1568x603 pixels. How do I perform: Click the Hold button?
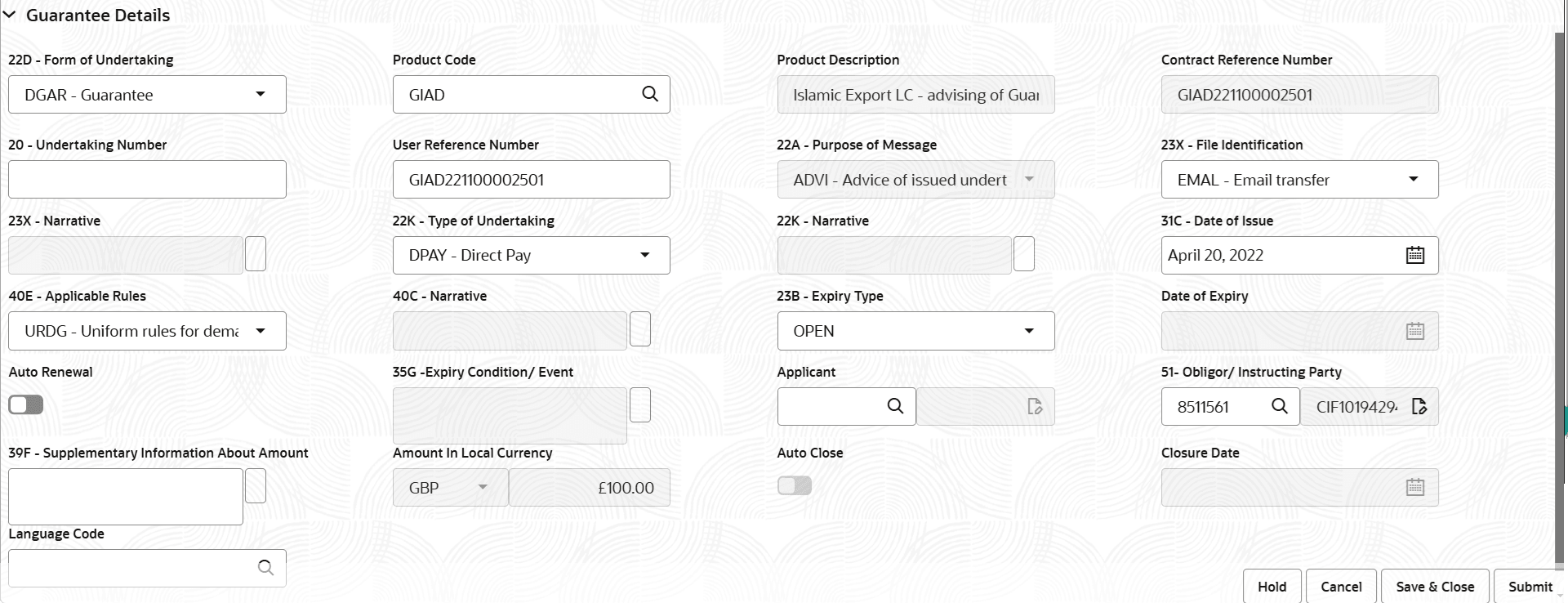tap(1272, 586)
